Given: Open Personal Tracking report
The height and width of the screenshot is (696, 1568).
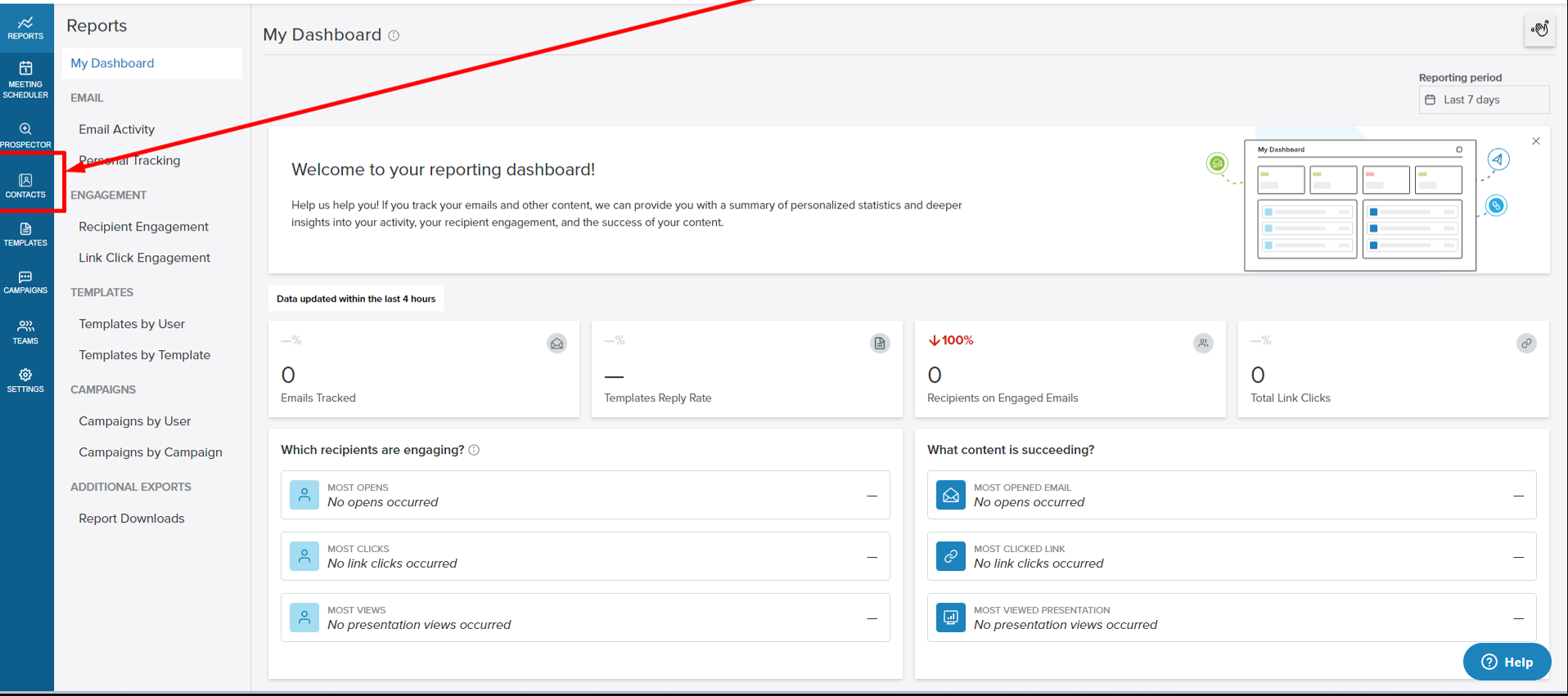Looking at the screenshot, I should [129, 160].
